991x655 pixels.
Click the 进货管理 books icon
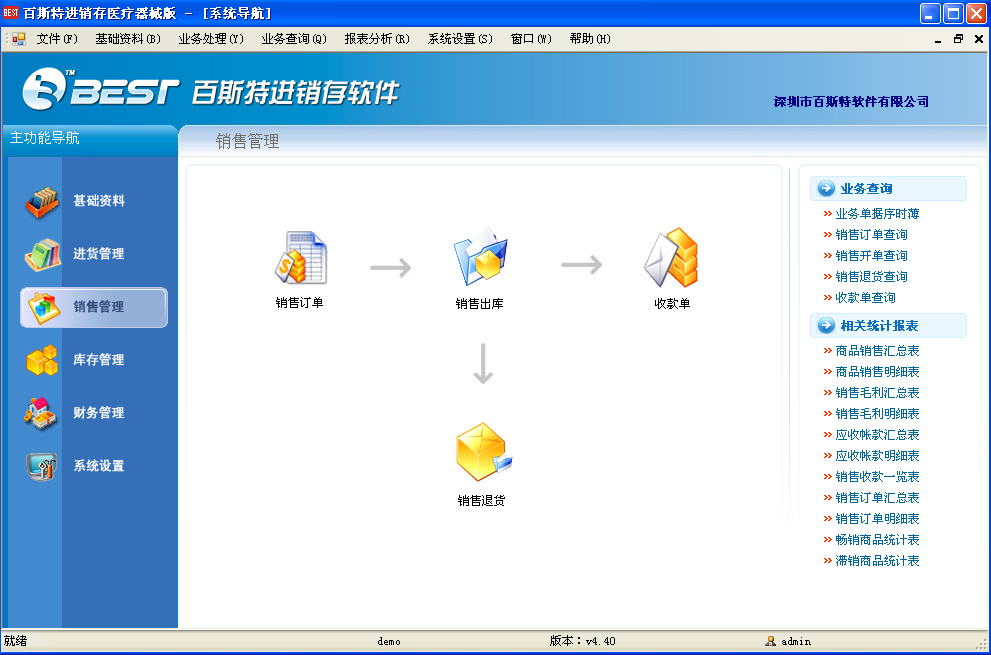tap(42, 255)
